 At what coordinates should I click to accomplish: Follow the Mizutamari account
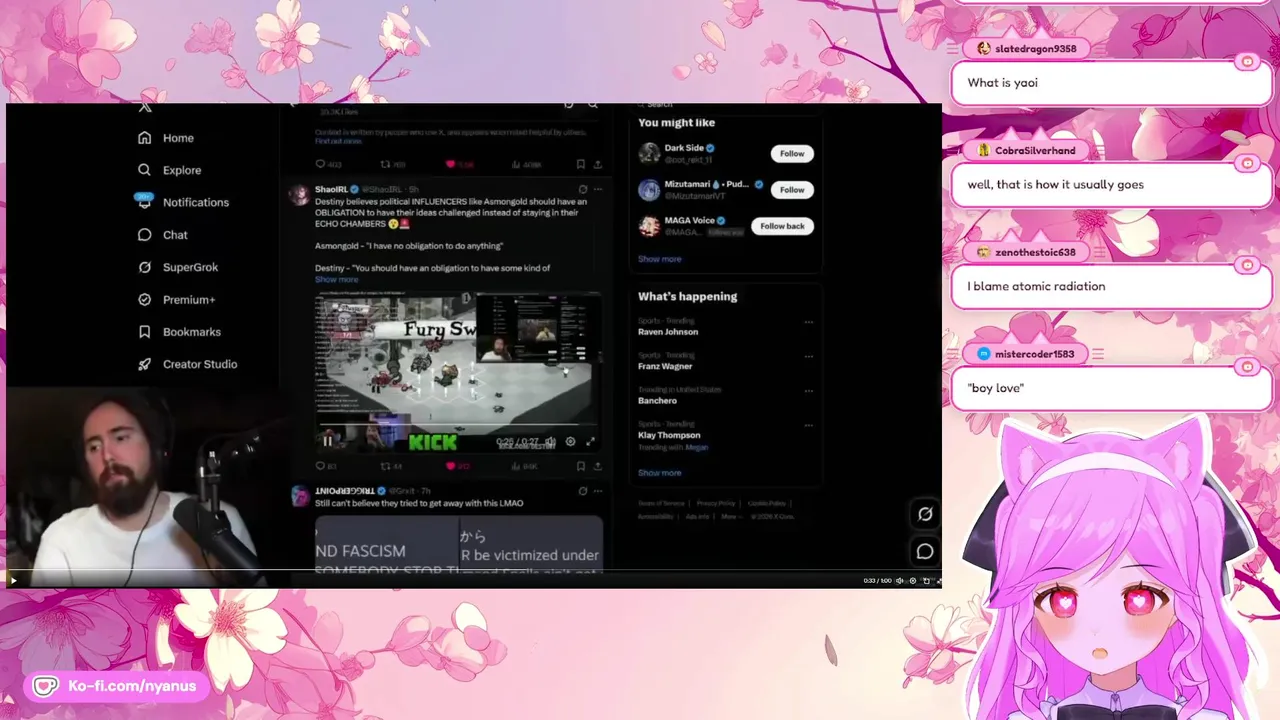(792, 189)
